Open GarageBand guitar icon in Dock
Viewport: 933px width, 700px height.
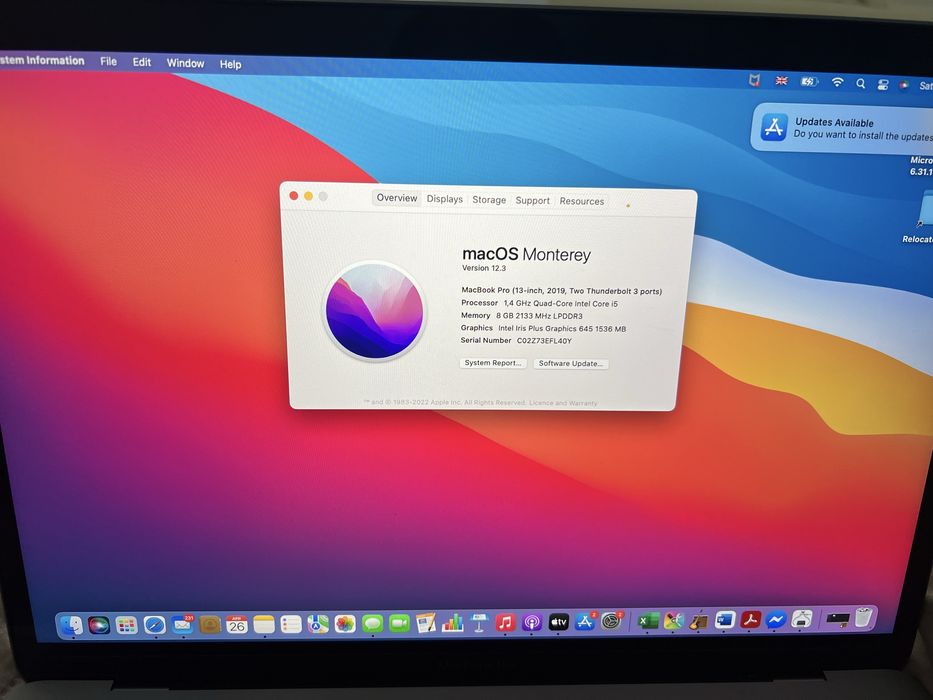[x=699, y=621]
